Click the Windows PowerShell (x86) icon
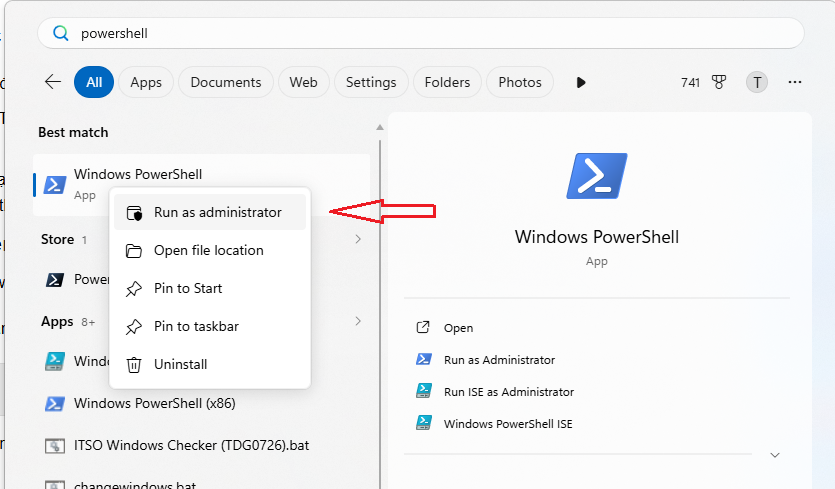Image resolution: width=835 pixels, height=489 pixels. (x=55, y=404)
